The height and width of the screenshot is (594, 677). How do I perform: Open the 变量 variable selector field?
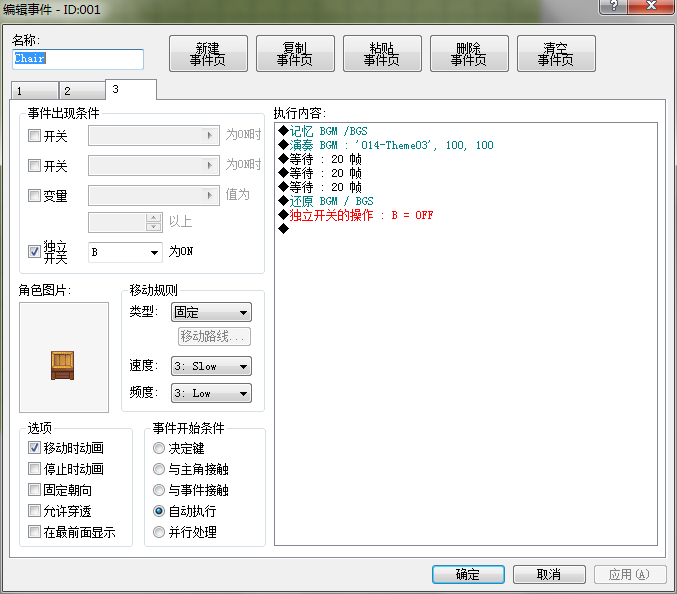(x=154, y=195)
